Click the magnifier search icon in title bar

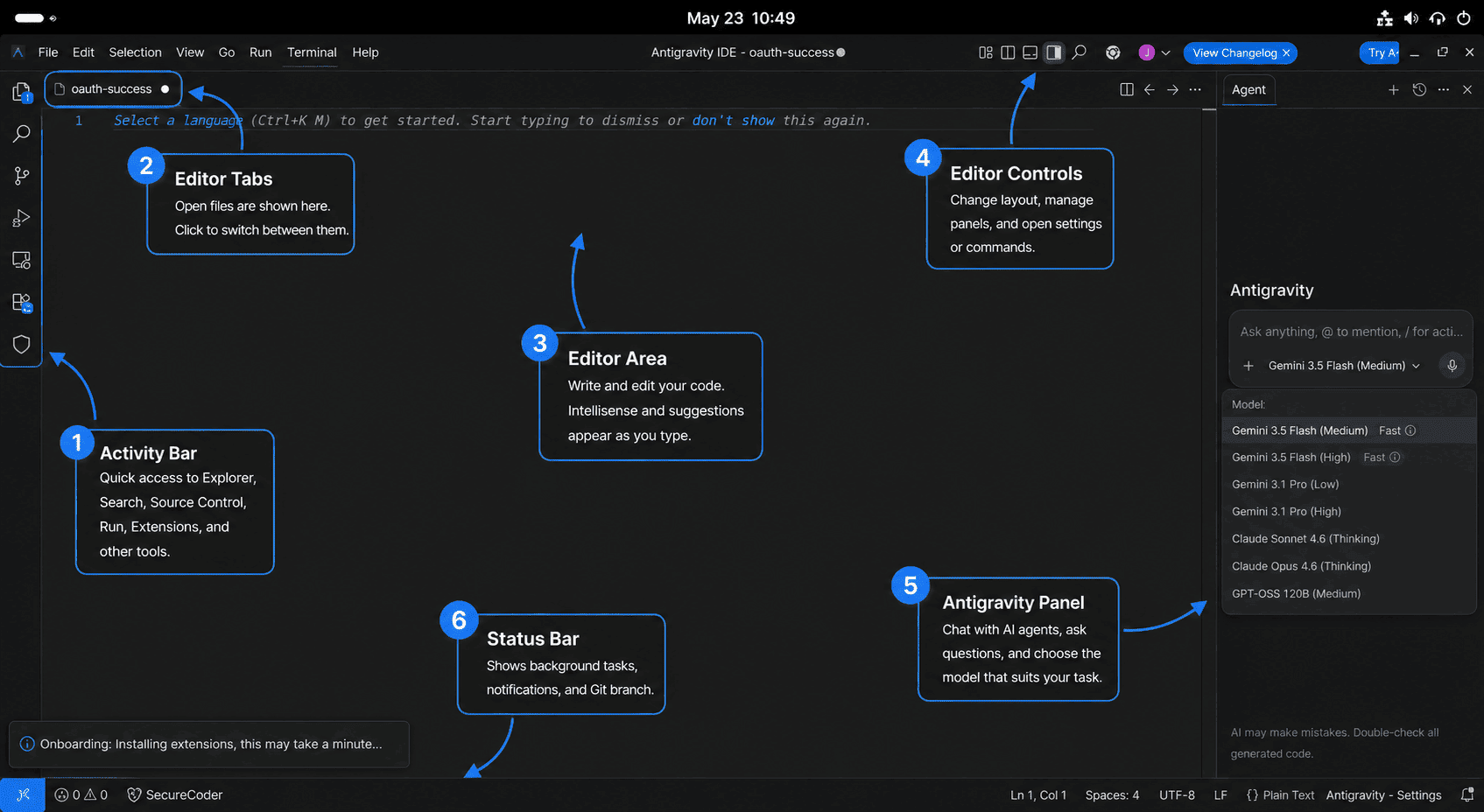tap(1080, 52)
